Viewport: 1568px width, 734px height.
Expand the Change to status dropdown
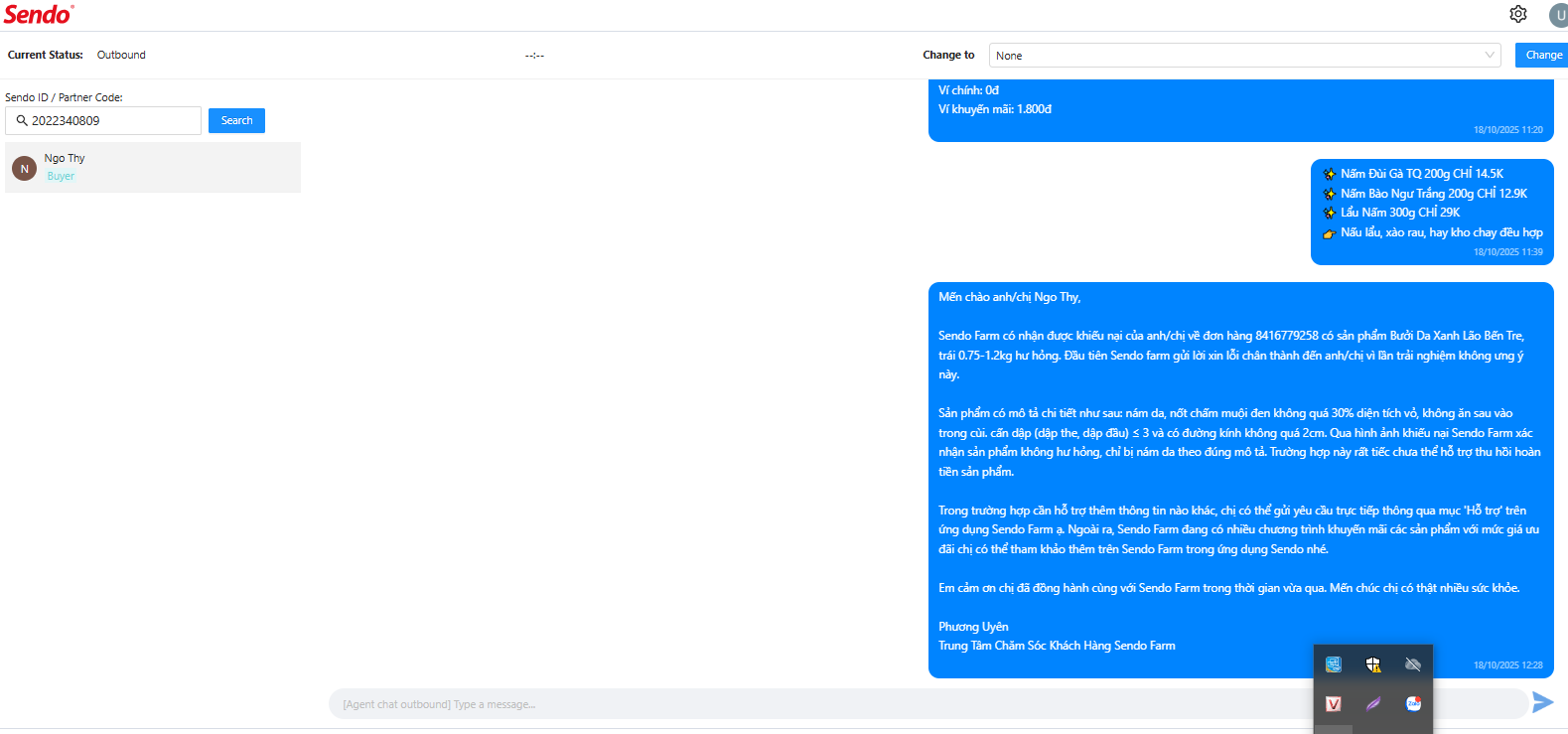click(x=1245, y=56)
